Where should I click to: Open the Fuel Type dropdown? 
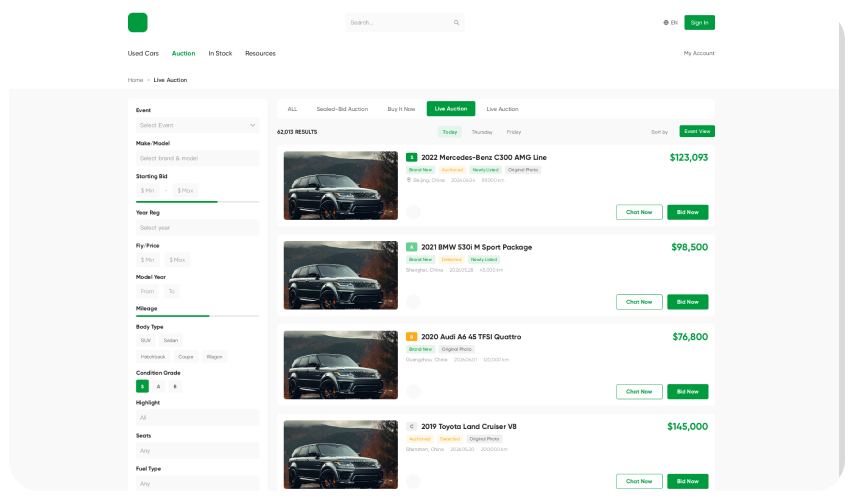(x=197, y=484)
